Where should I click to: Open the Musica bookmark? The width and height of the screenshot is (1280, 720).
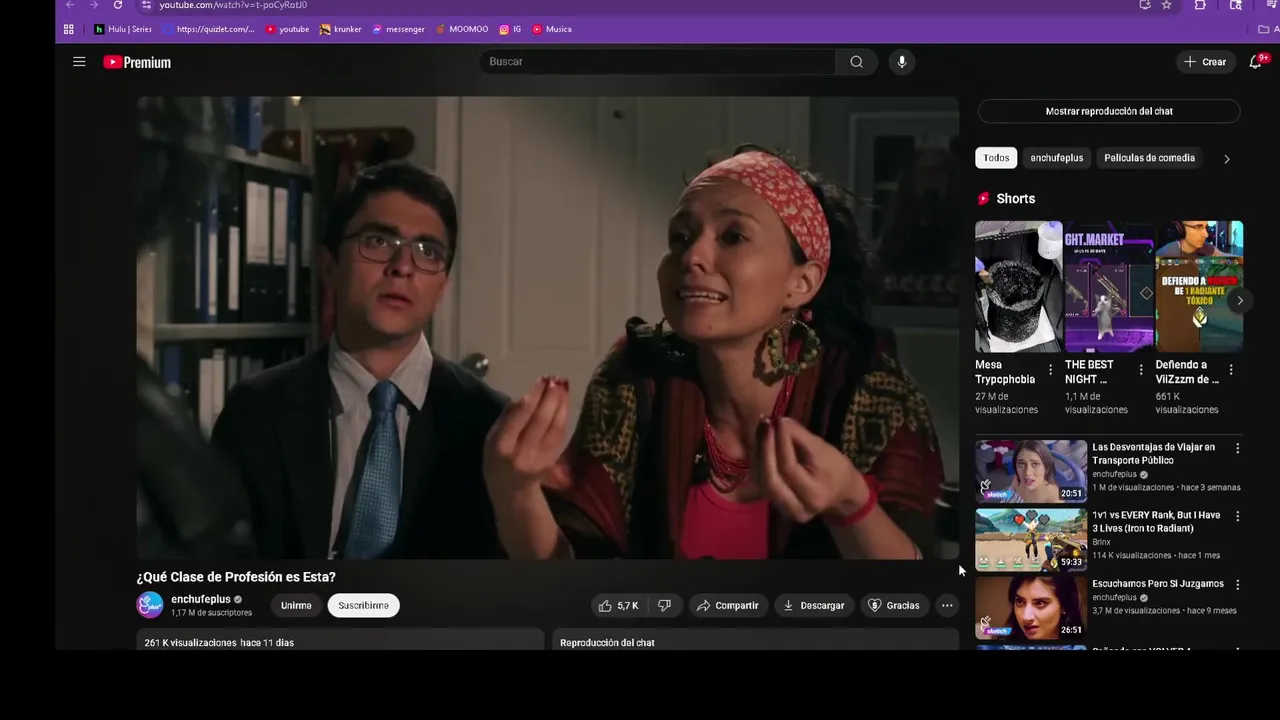coord(552,29)
